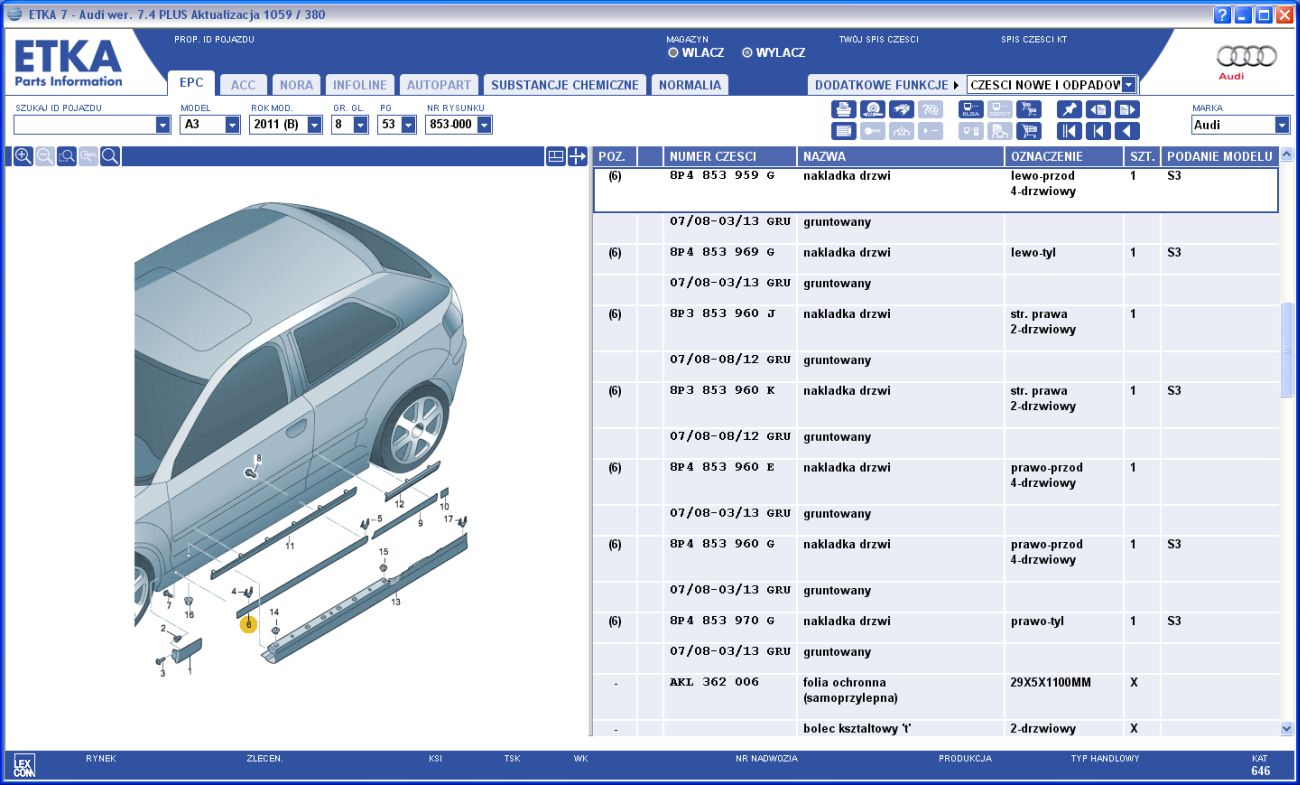Select part number 8P4 853 970 G
Screen dimensions: 1300x785
tap(722, 621)
